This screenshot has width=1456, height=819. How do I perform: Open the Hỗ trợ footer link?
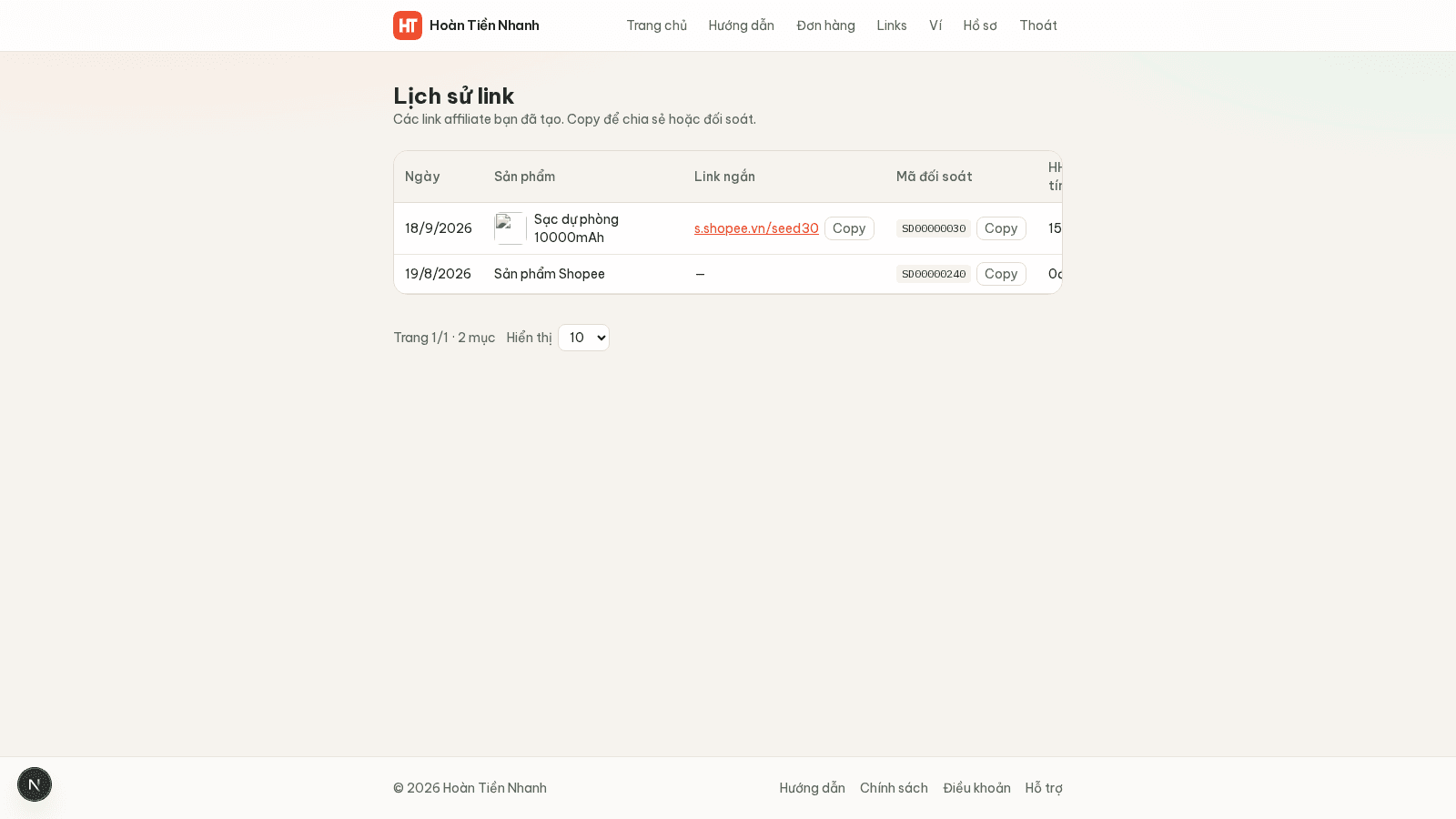tap(1044, 788)
